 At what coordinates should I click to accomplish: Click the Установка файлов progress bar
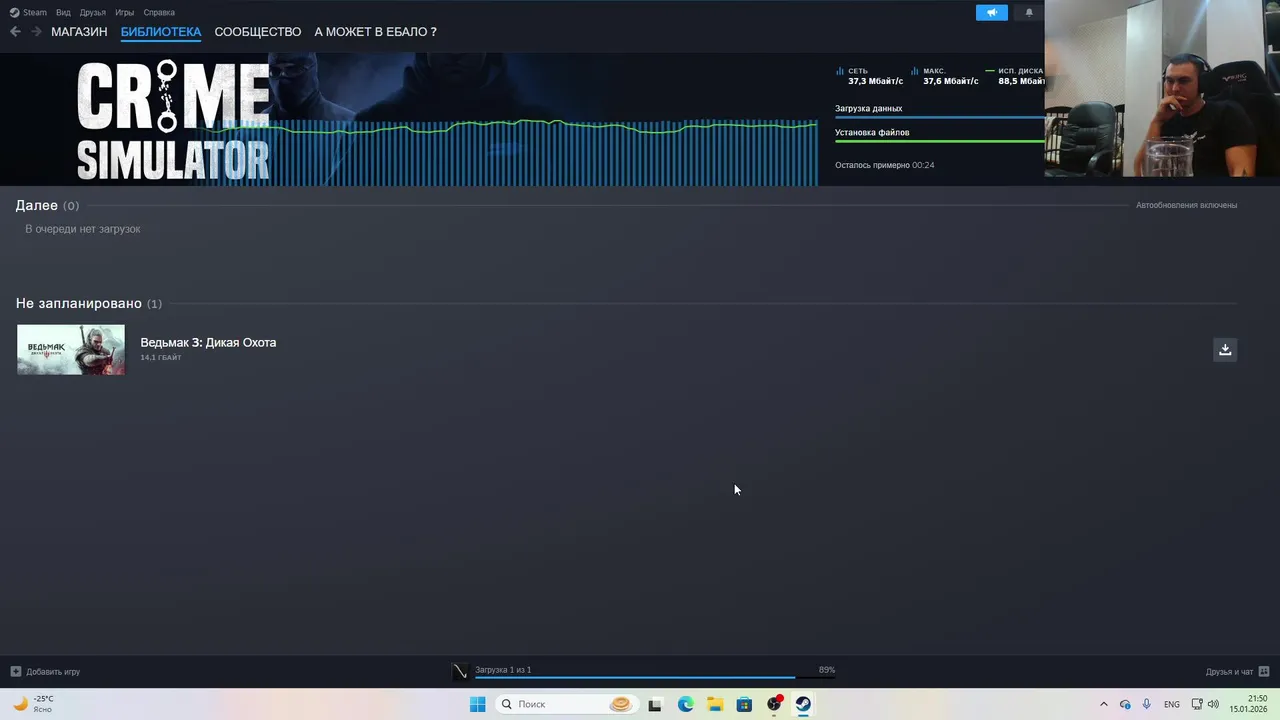coord(940,141)
